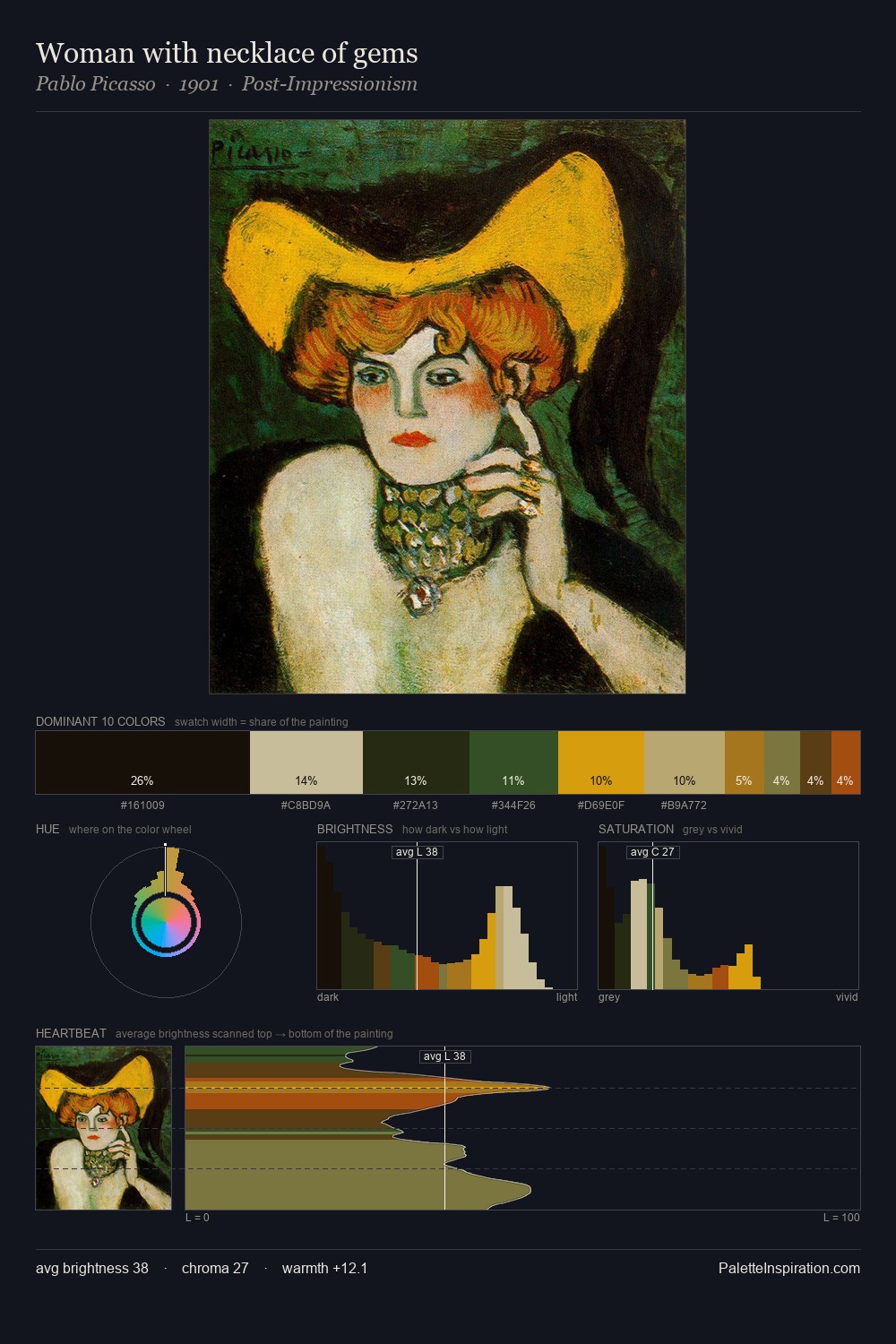This screenshot has height=1344, width=896.
Task: Click the 'dark' axis label under Brightness
Action: pos(328,997)
